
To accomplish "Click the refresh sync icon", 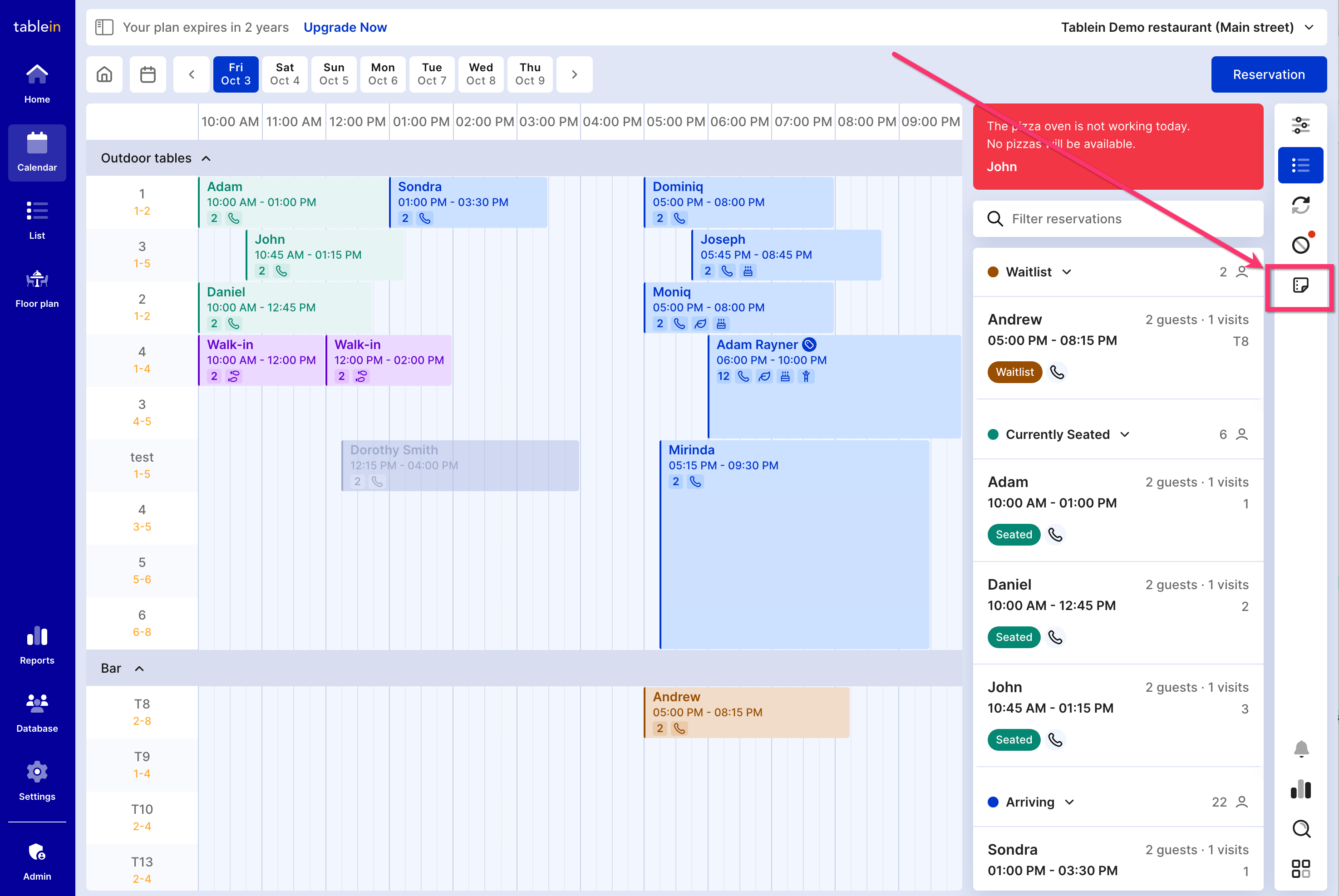I will [x=1300, y=205].
